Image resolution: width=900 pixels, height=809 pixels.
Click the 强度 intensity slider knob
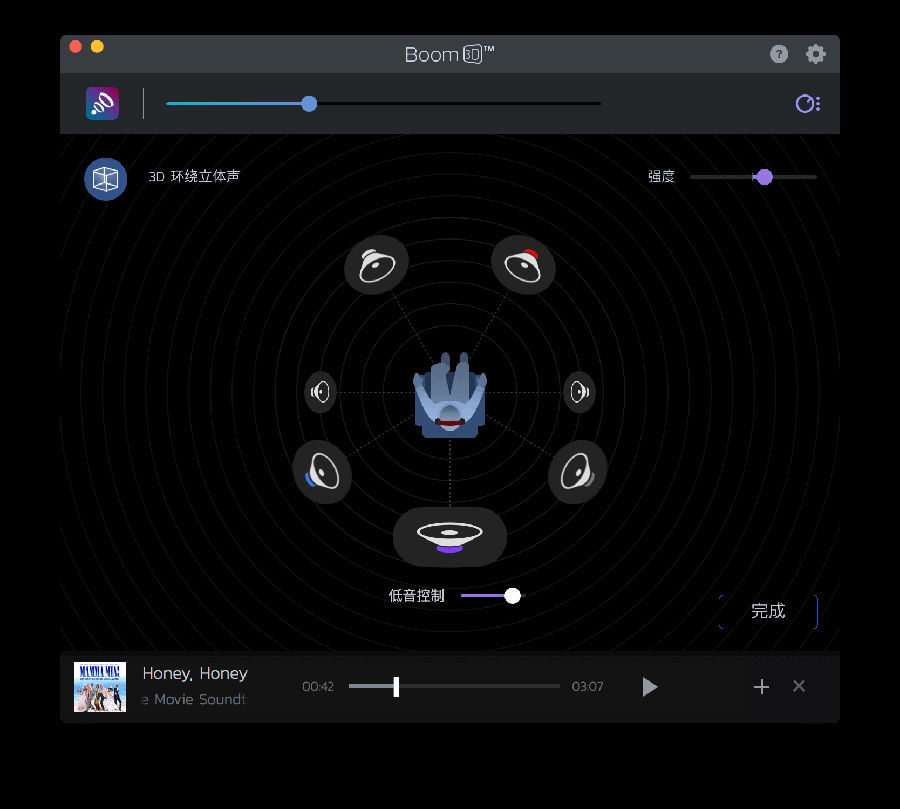764,177
